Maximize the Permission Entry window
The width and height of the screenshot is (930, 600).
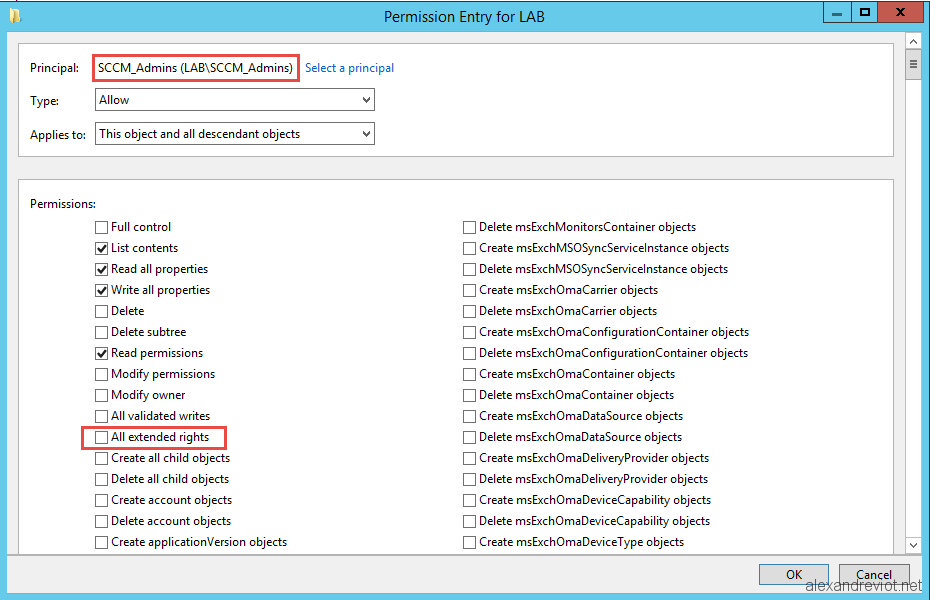(x=865, y=12)
